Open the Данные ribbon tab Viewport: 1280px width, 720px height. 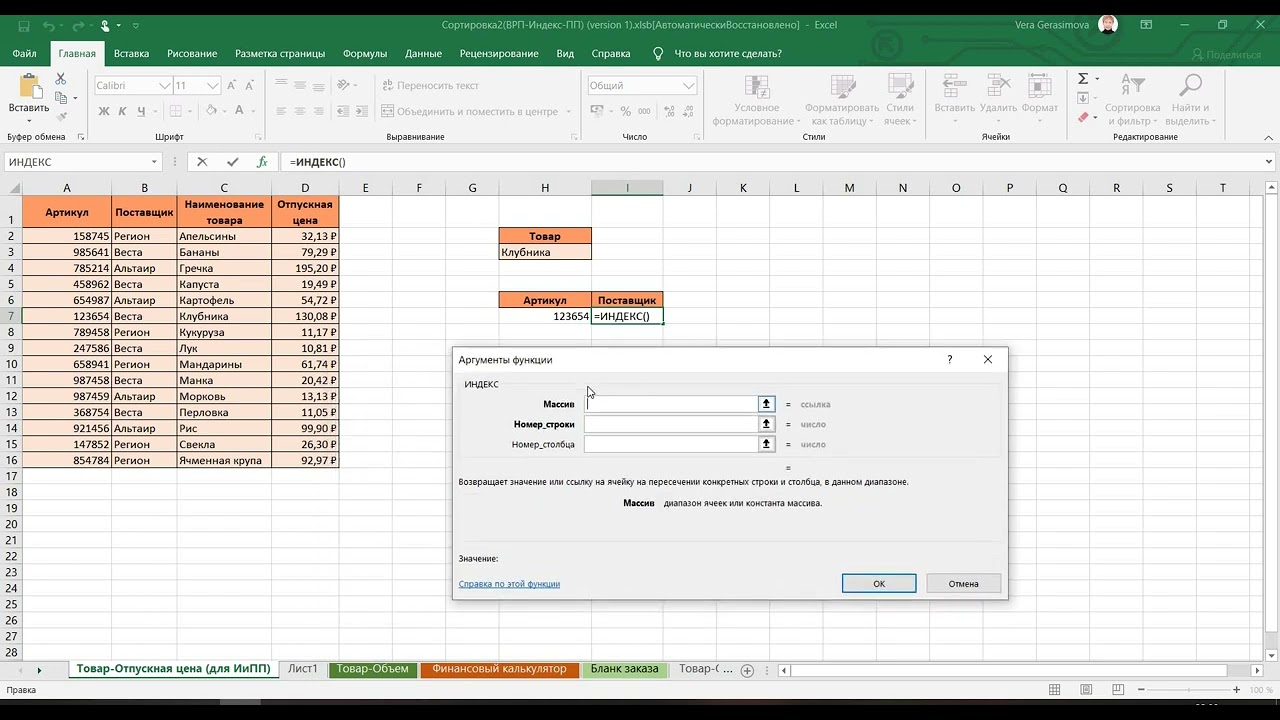coord(423,54)
